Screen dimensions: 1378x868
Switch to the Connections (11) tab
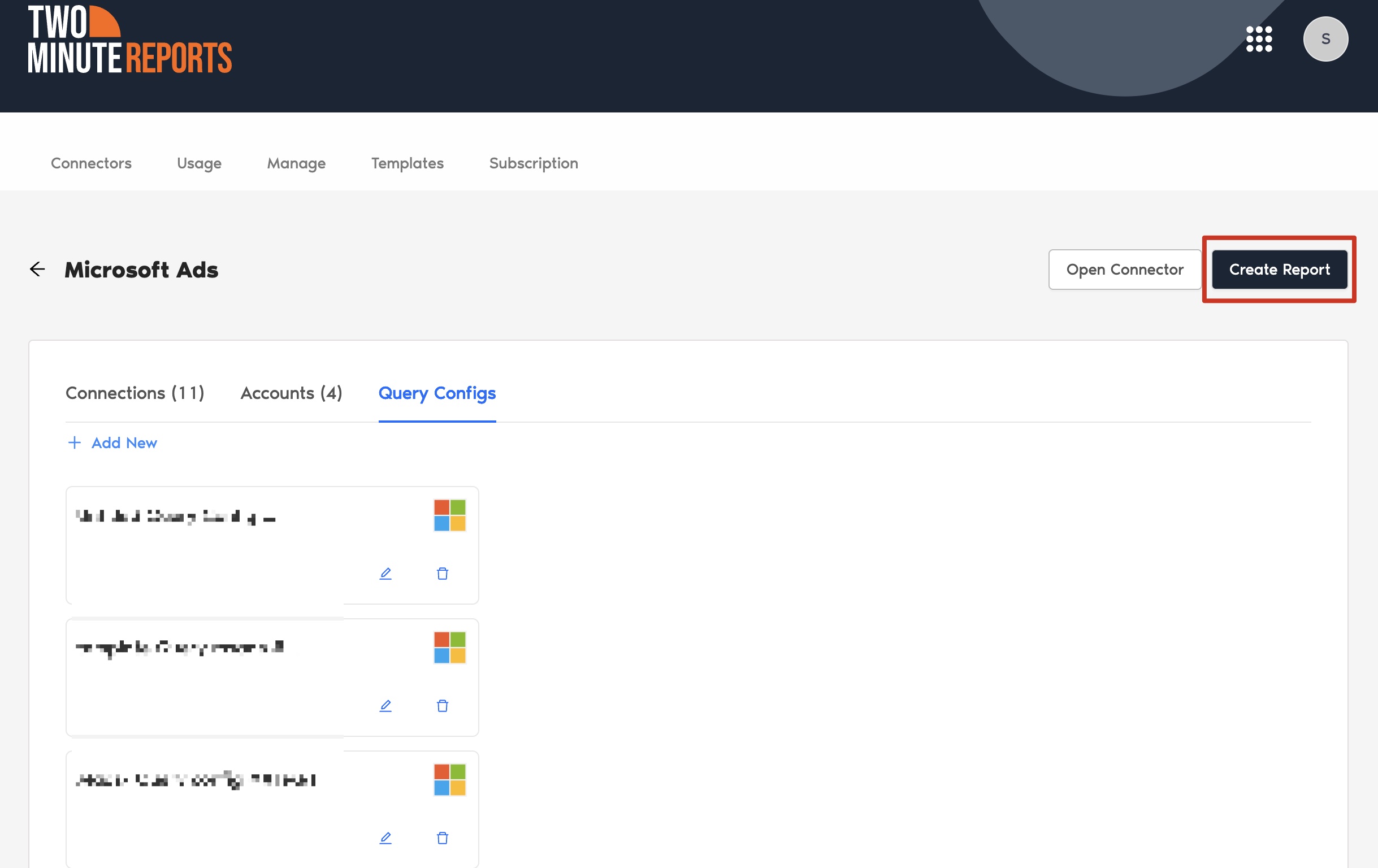(135, 393)
